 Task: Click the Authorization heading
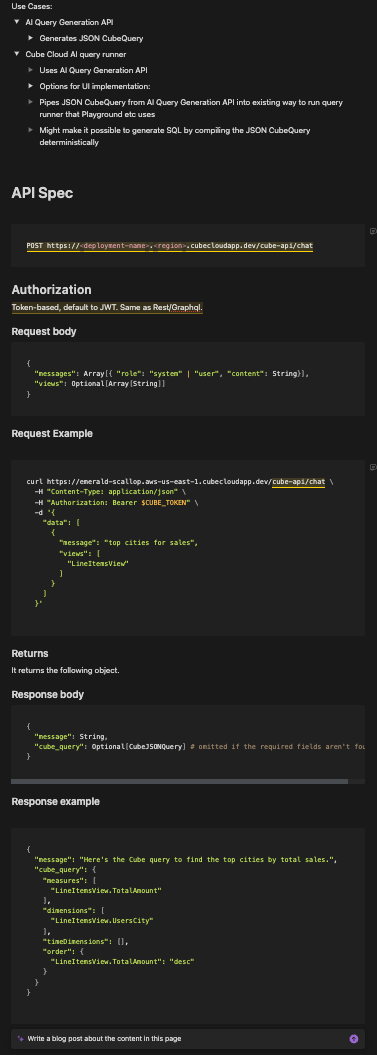click(51, 290)
